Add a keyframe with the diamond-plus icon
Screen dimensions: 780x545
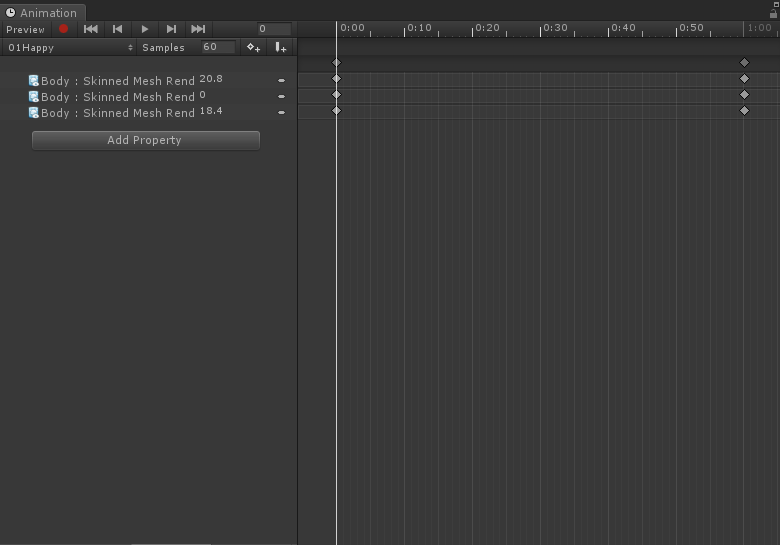254,48
